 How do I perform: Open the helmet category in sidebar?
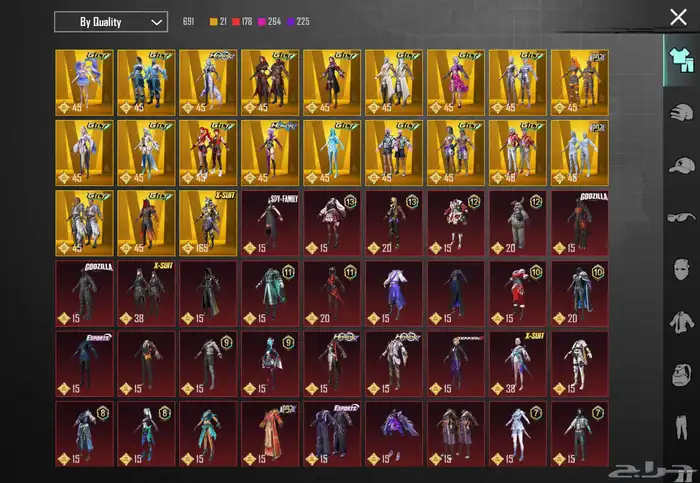(680, 112)
